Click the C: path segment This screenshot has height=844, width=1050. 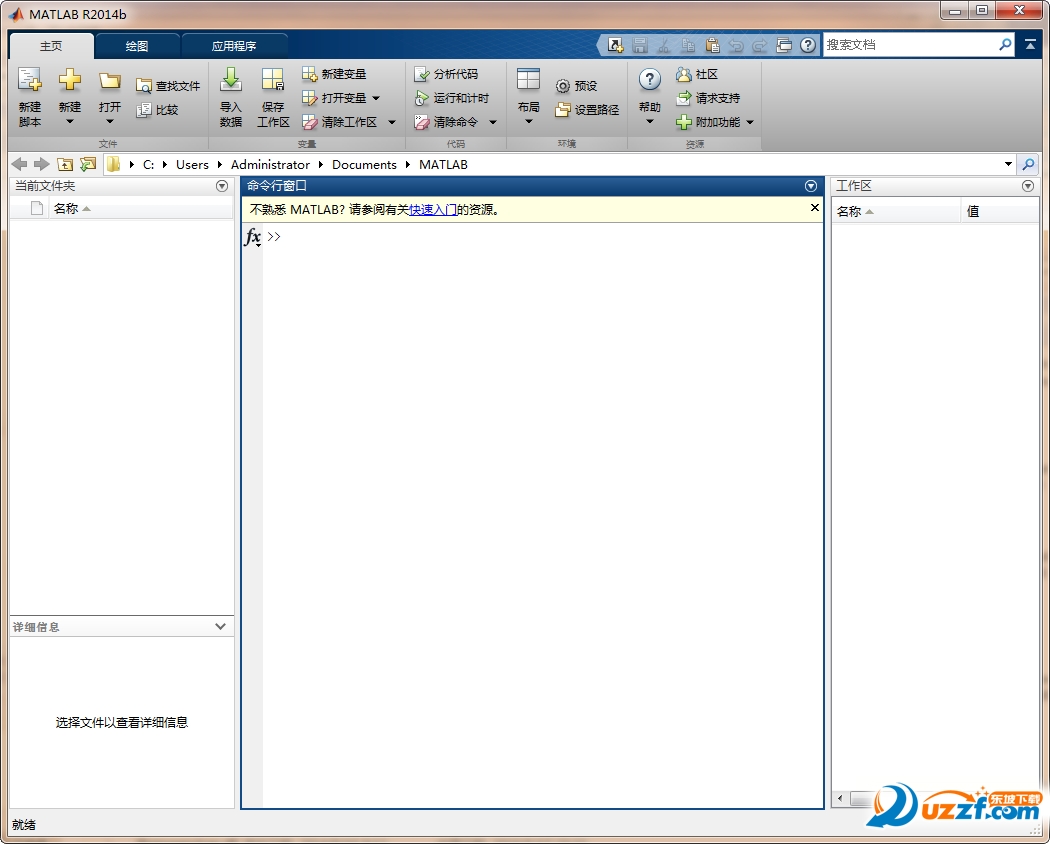coord(149,164)
